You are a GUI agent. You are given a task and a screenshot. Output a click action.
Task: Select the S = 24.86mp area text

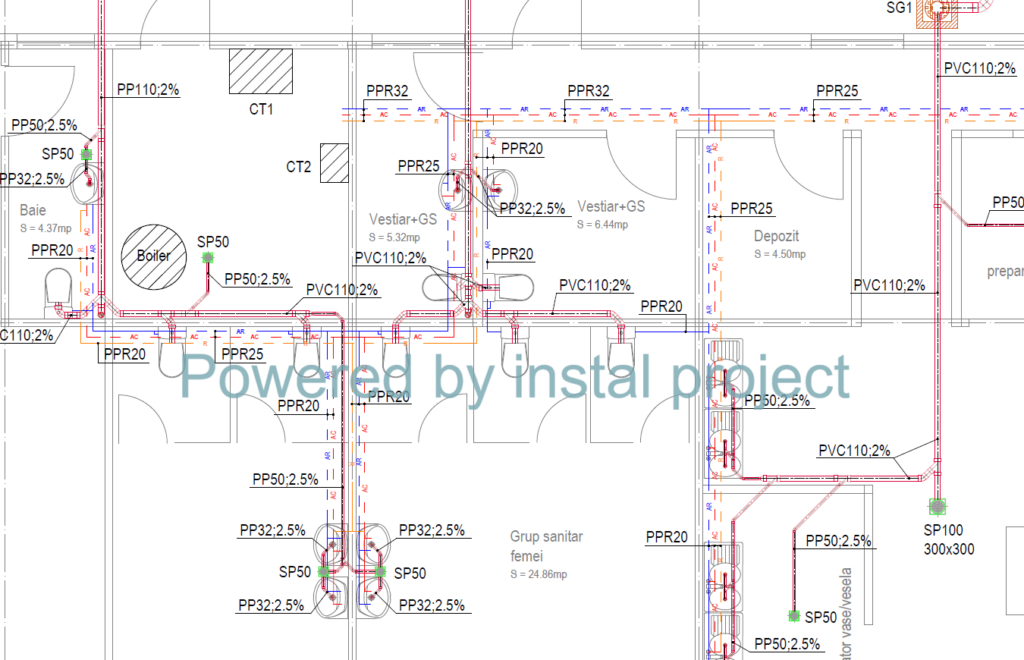(x=537, y=574)
